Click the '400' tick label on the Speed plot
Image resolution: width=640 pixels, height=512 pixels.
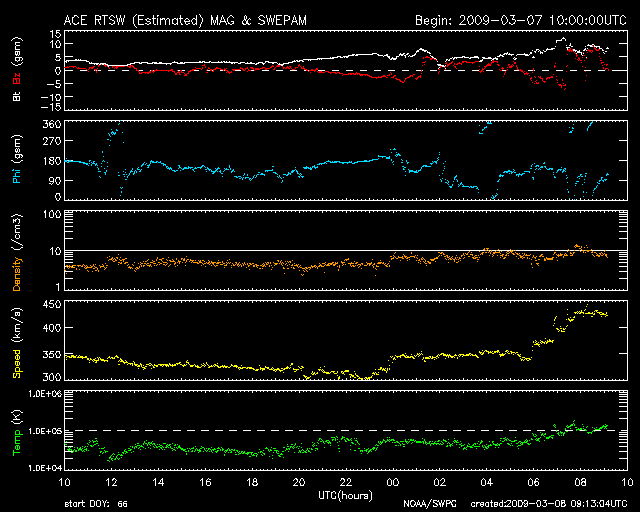[x=52, y=328]
